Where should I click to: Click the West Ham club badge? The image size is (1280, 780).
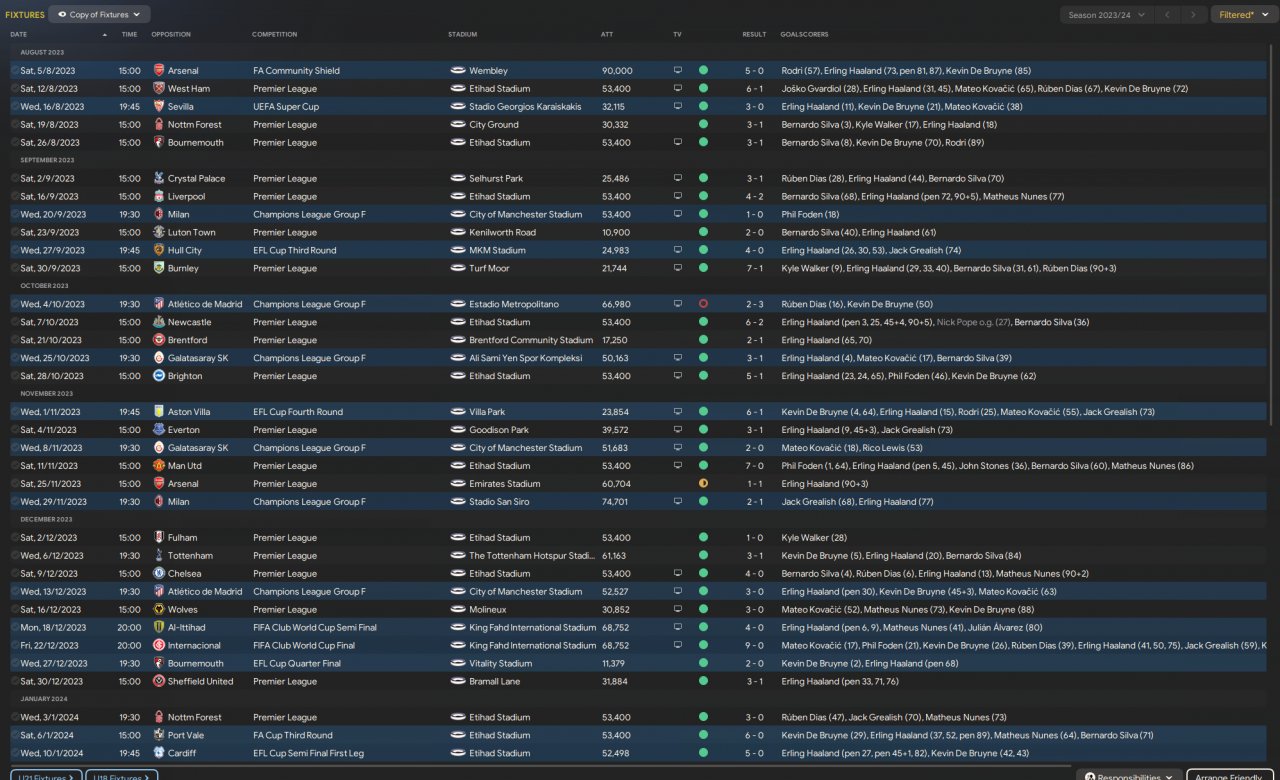[159, 89]
